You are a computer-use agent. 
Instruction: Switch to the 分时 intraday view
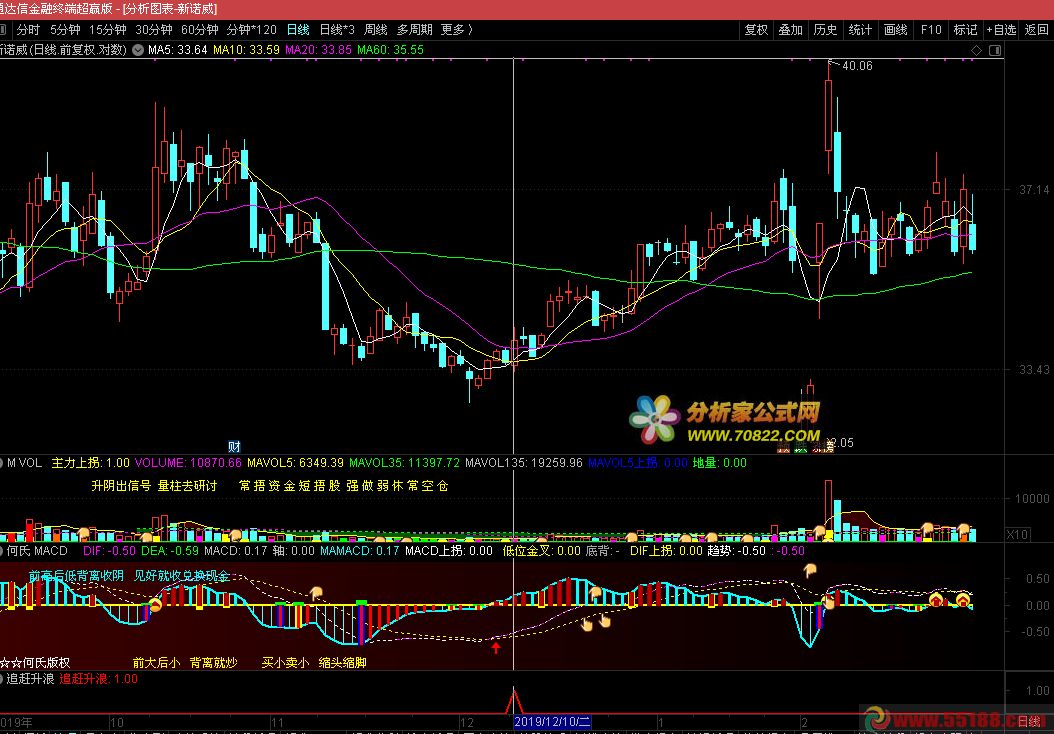click(x=28, y=30)
